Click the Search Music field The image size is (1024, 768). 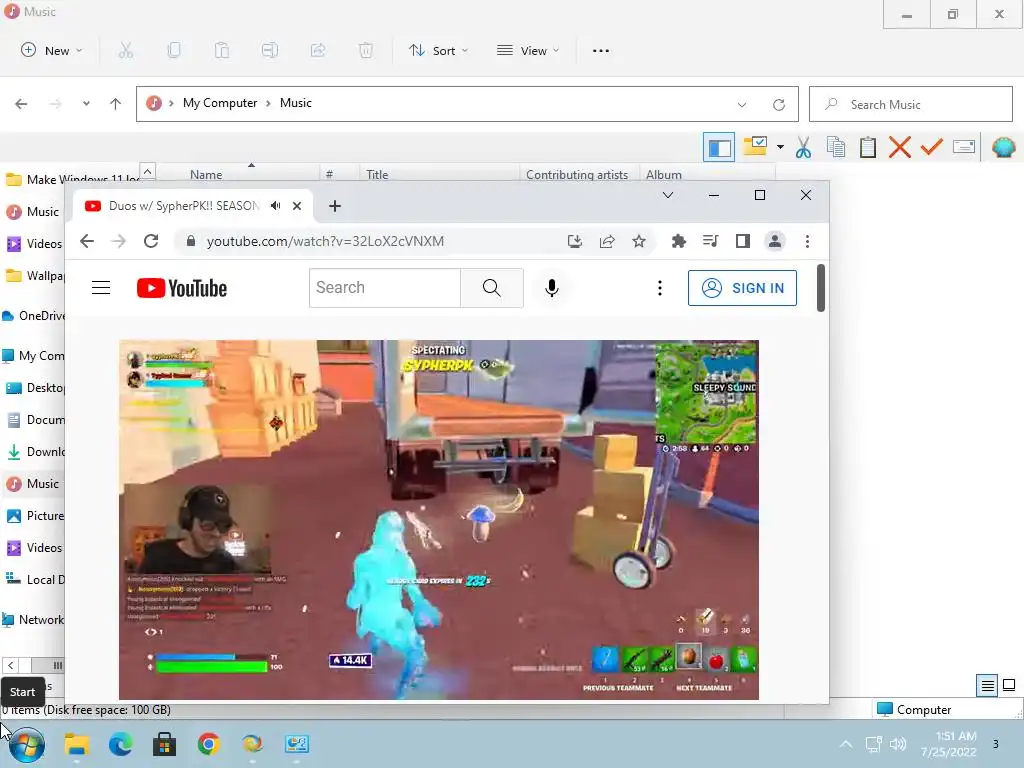tap(911, 104)
